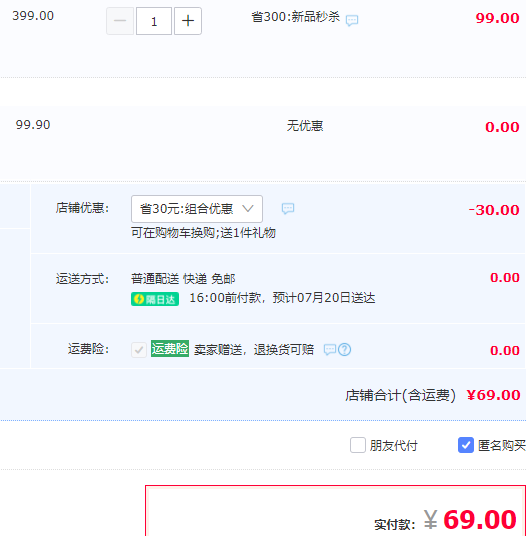Click the 朋友代付 label text
Image resolution: width=528 pixels, height=536 pixels.
point(393,445)
